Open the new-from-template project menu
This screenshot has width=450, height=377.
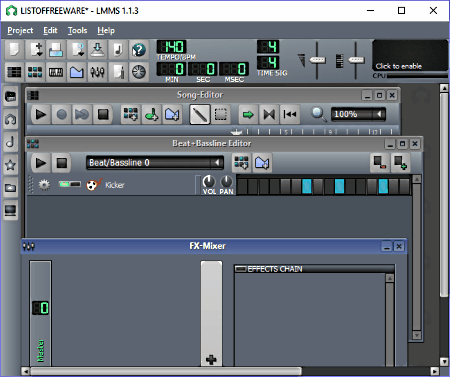coord(35,50)
